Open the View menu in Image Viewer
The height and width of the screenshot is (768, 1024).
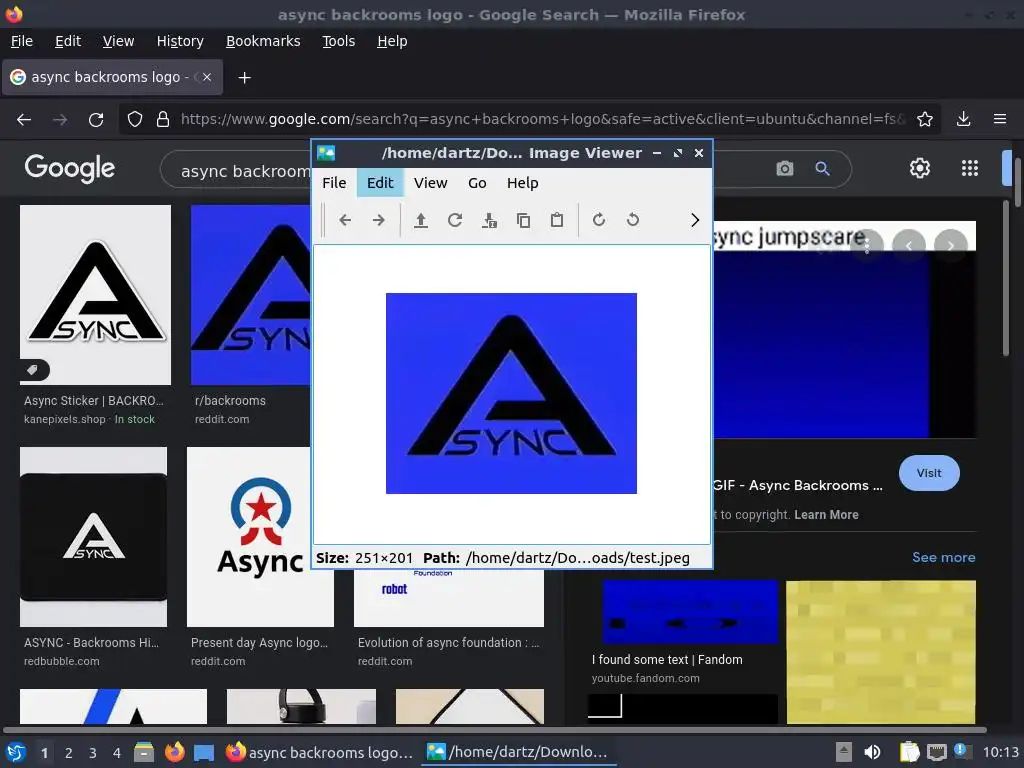click(x=430, y=183)
